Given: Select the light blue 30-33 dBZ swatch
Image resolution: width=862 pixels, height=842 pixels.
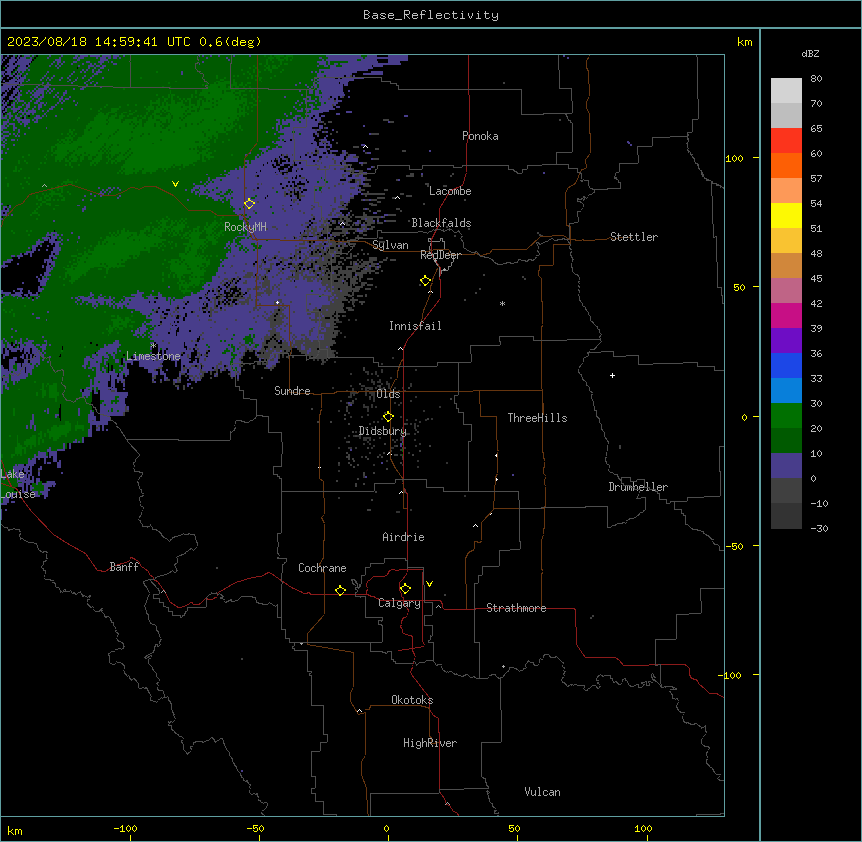Looking at the screenshot, I should coord(786,390).
